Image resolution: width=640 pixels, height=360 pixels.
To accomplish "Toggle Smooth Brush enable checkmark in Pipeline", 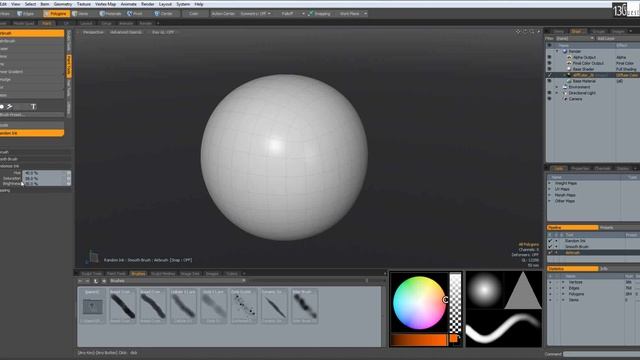I will point(550,247).
